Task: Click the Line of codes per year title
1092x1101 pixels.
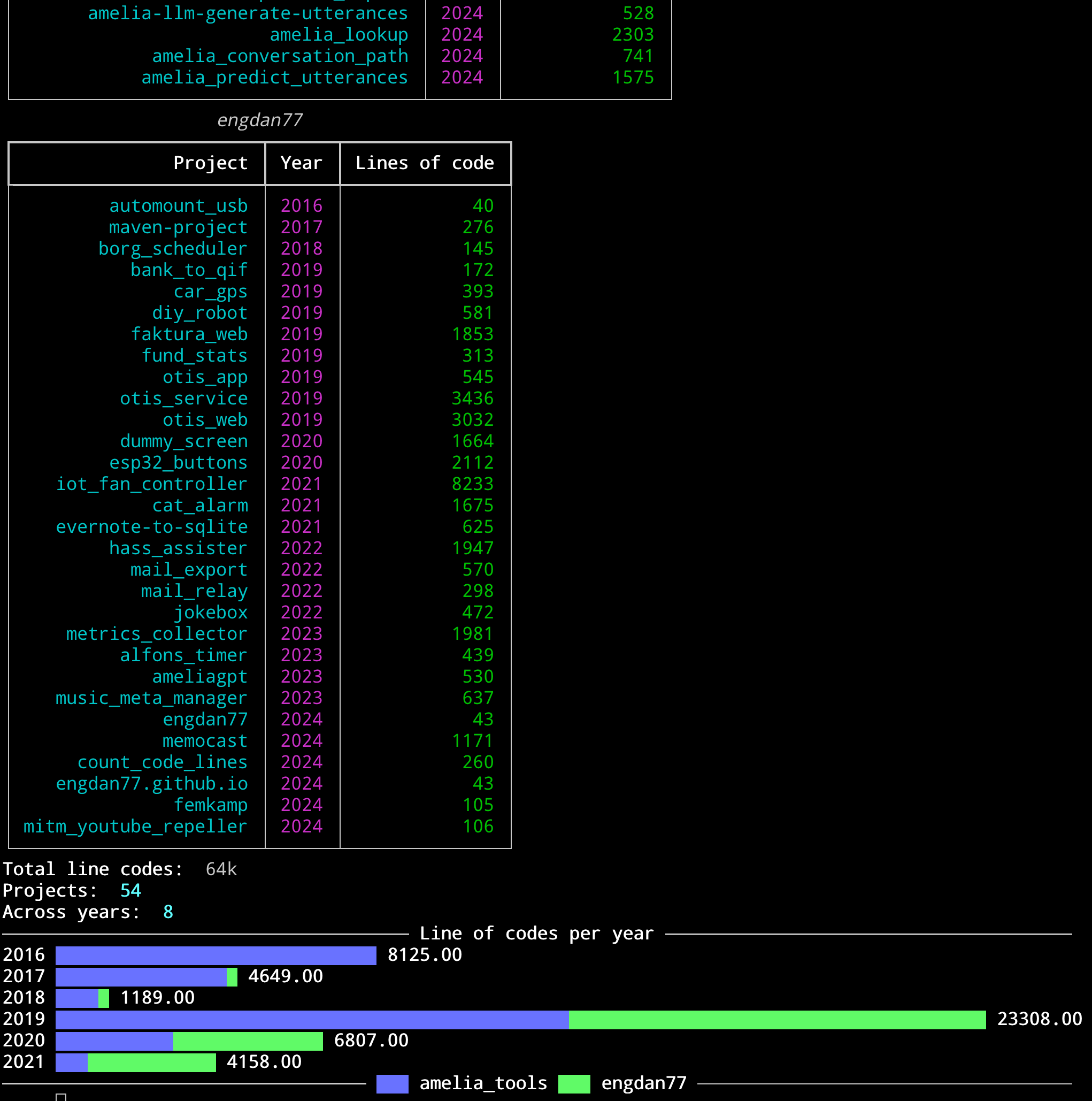Action: (536, 934)
